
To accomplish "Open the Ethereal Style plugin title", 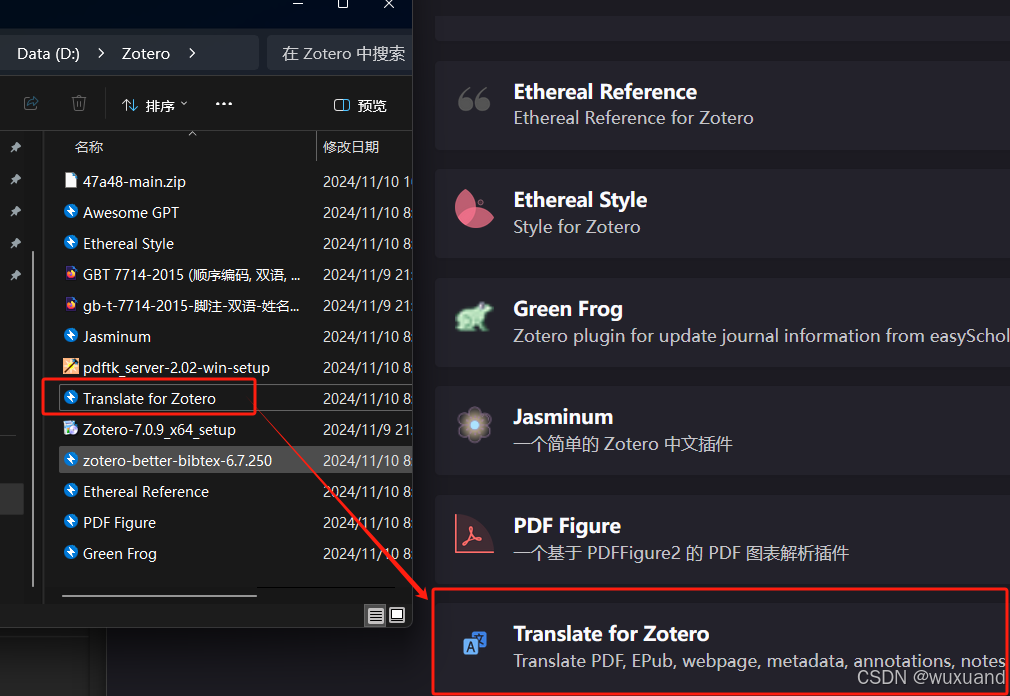I will tap(580, 200).
